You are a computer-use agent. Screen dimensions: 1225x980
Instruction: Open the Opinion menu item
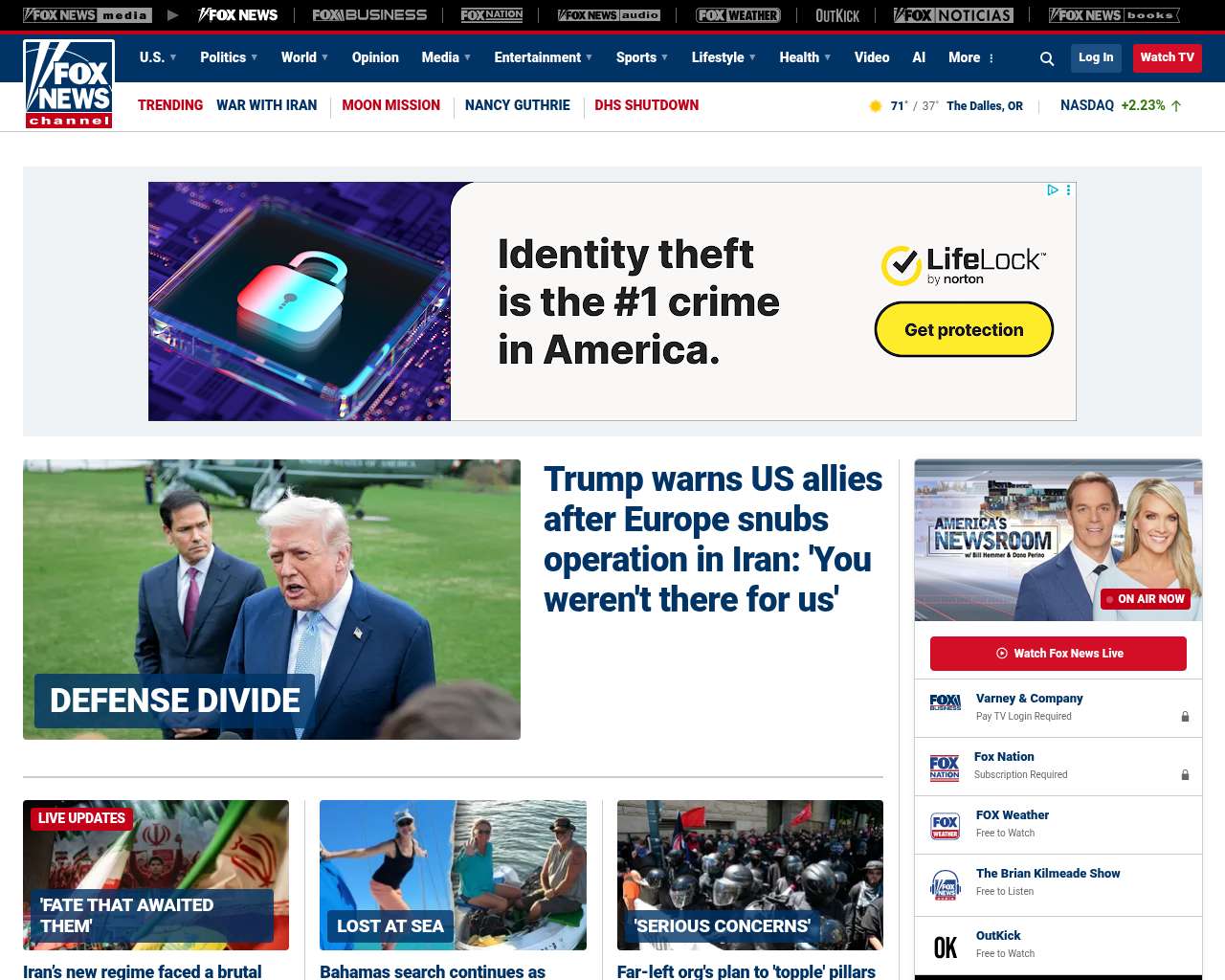coord(375,57)
